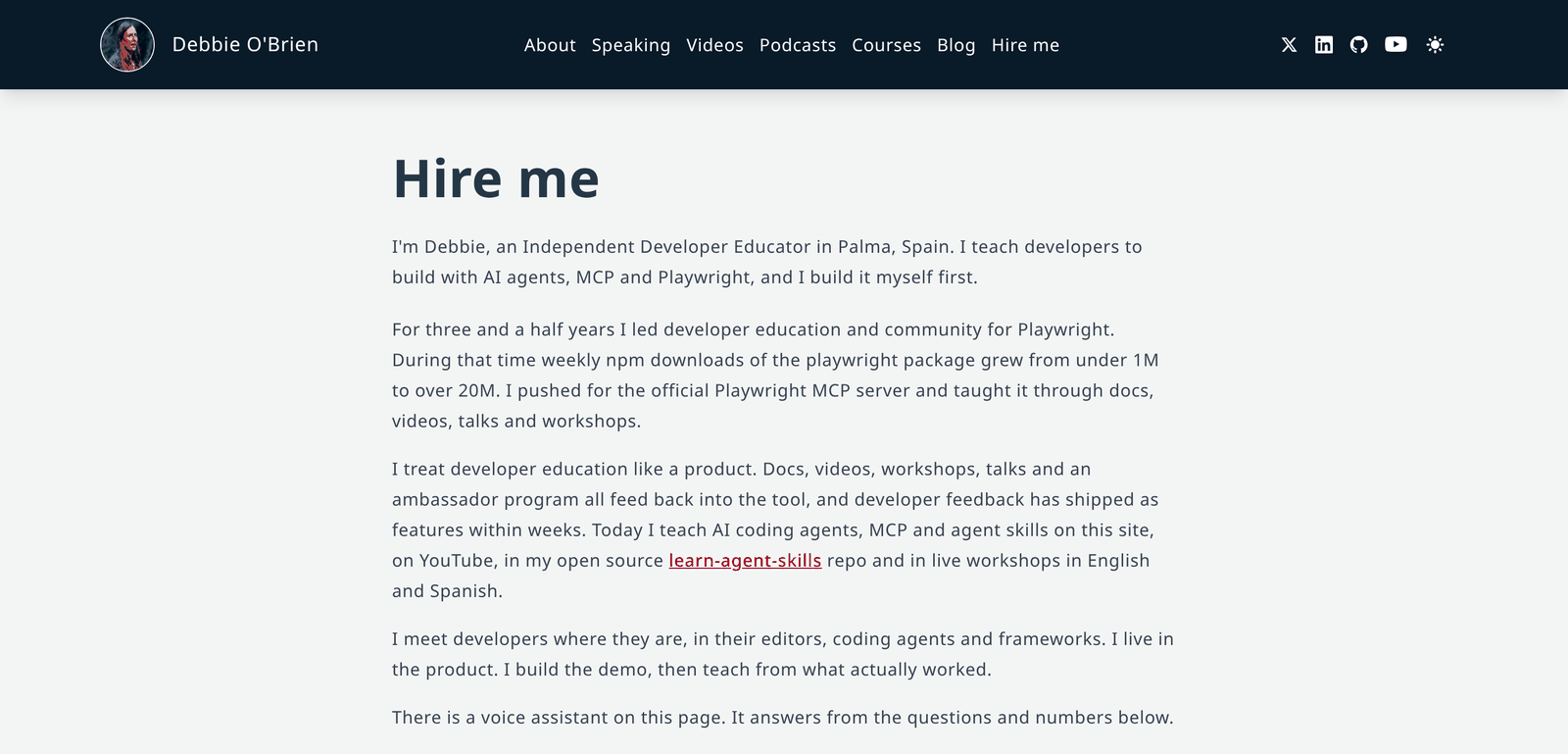Select Hire me in the navigation

[x=1025, y=45]
